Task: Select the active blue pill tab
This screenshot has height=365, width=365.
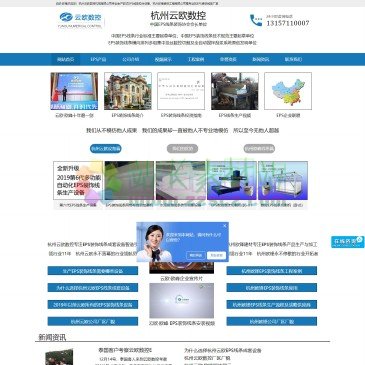Action: (x=106, y=149)
